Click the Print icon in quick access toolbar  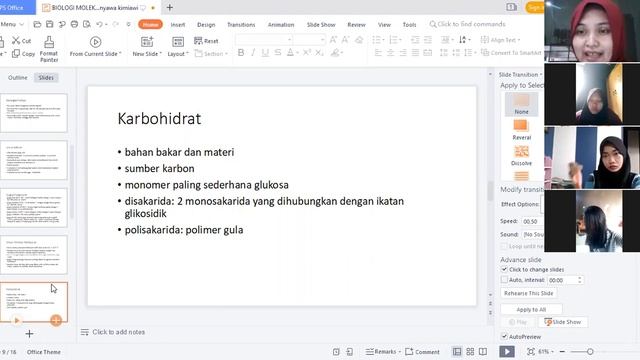[74, 24]
